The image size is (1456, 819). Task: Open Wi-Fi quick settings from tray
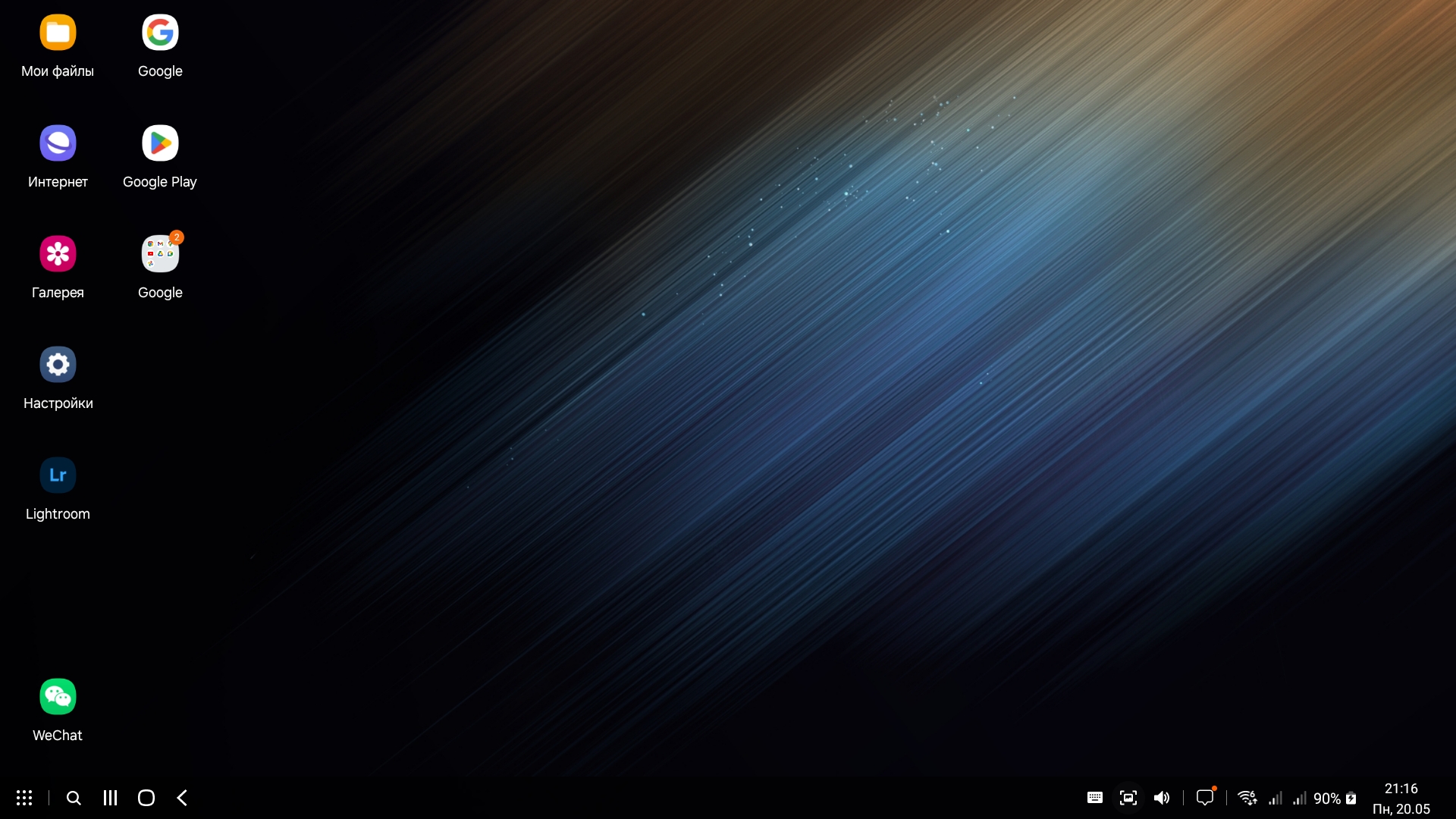(1247, 798)
